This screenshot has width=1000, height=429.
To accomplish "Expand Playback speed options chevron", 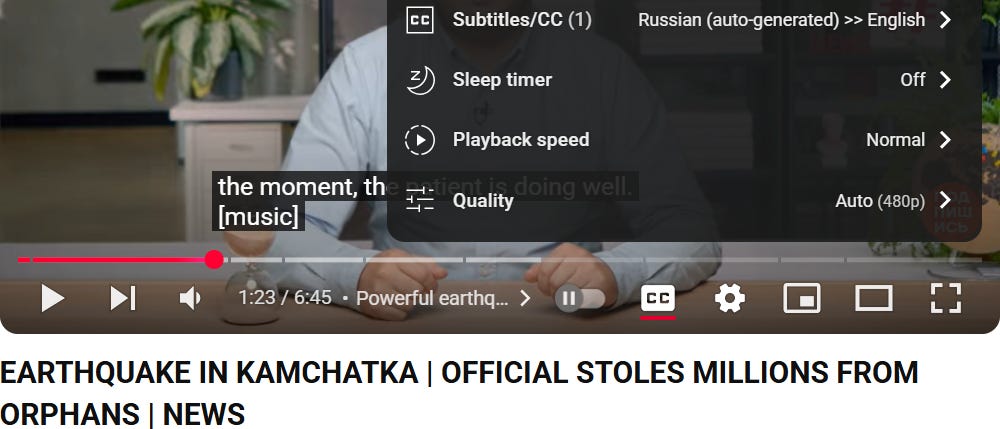I will point(945,140).
